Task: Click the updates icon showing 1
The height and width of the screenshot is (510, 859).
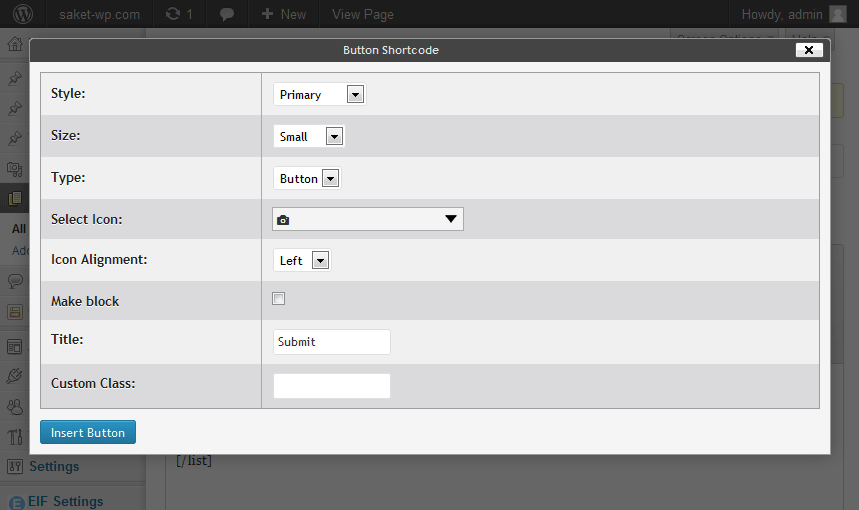Action: click(179, 14)
